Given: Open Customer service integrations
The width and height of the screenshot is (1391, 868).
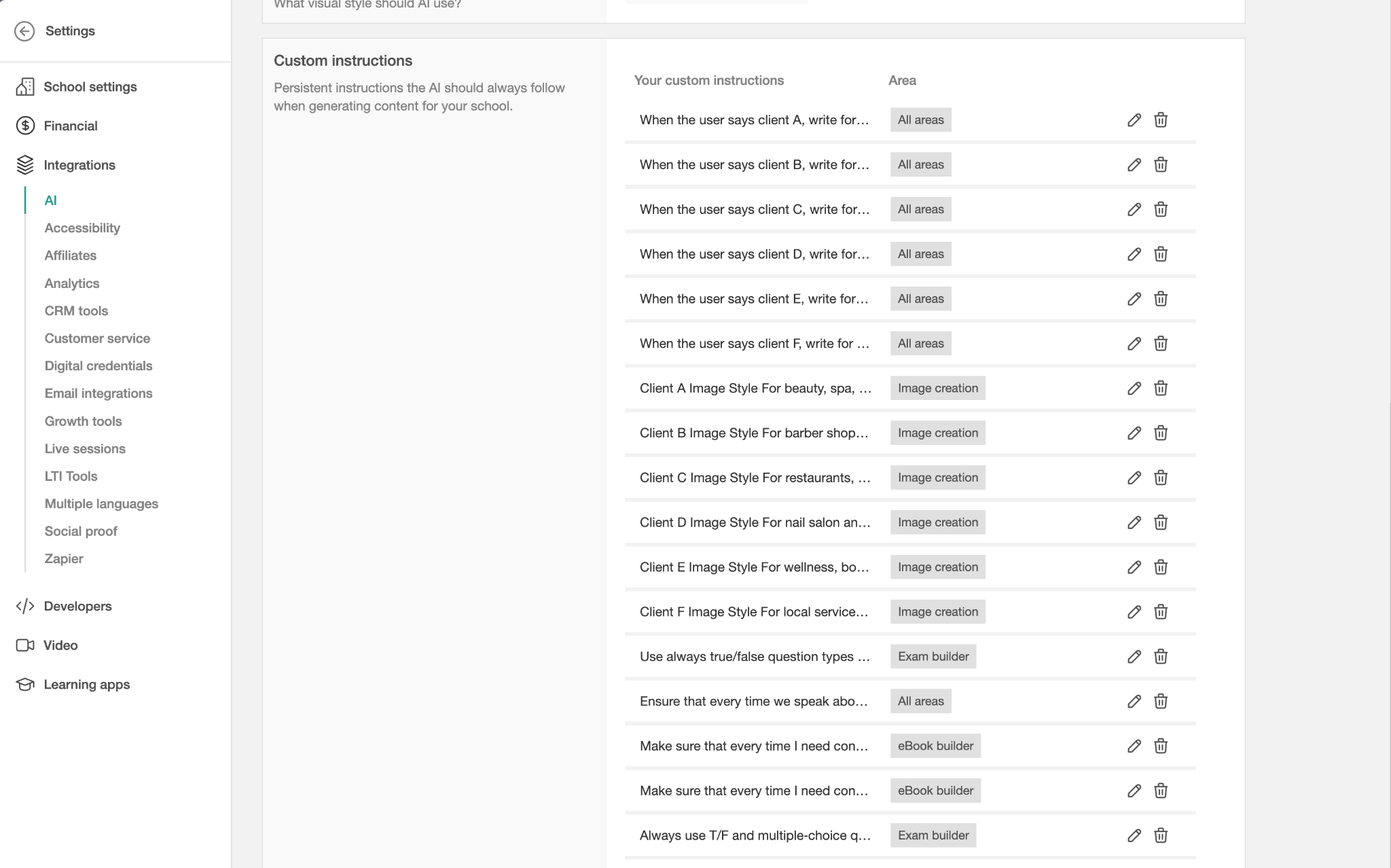Looking at the screenshot, I should (x=97, y=338).
